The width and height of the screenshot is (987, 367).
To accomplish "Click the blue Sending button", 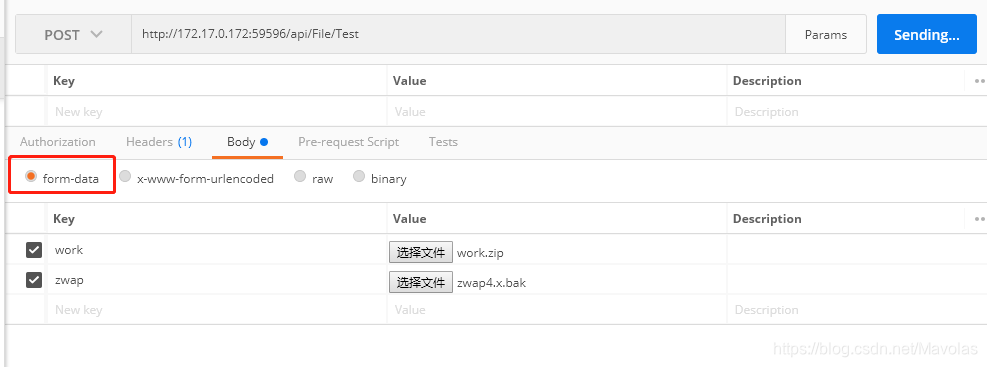I will (x=927, y=35).
